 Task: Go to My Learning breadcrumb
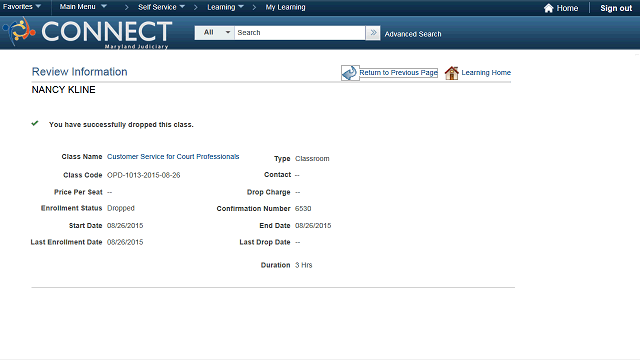click(285, 7)
